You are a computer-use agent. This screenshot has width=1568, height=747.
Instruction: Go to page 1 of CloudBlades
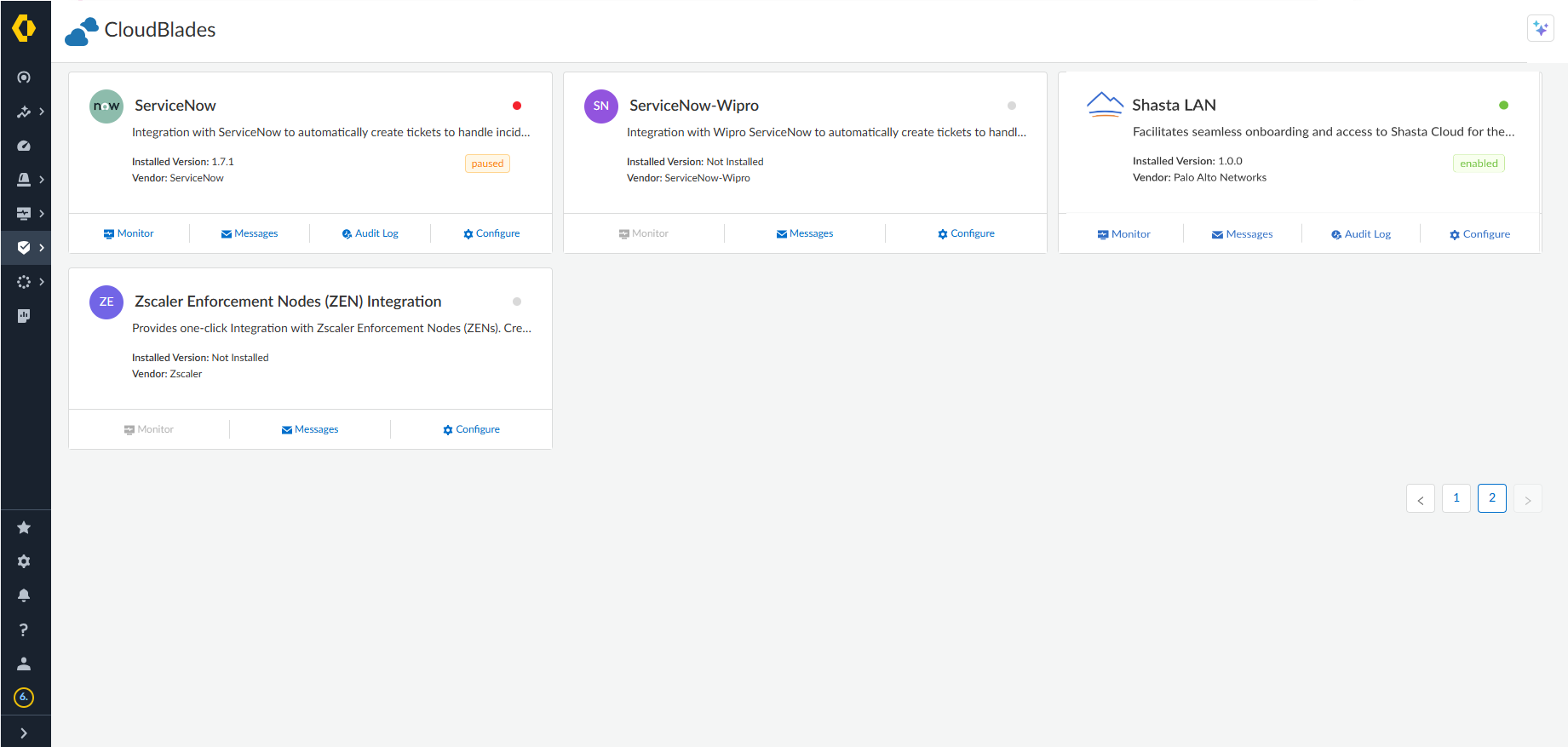click(1456, 498)
